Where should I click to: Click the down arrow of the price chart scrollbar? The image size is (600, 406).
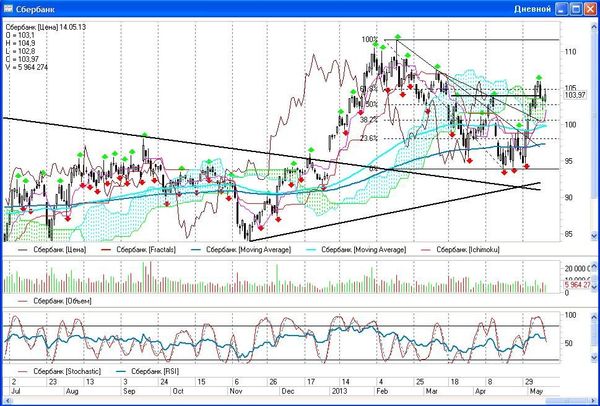[x=595, y=236]
